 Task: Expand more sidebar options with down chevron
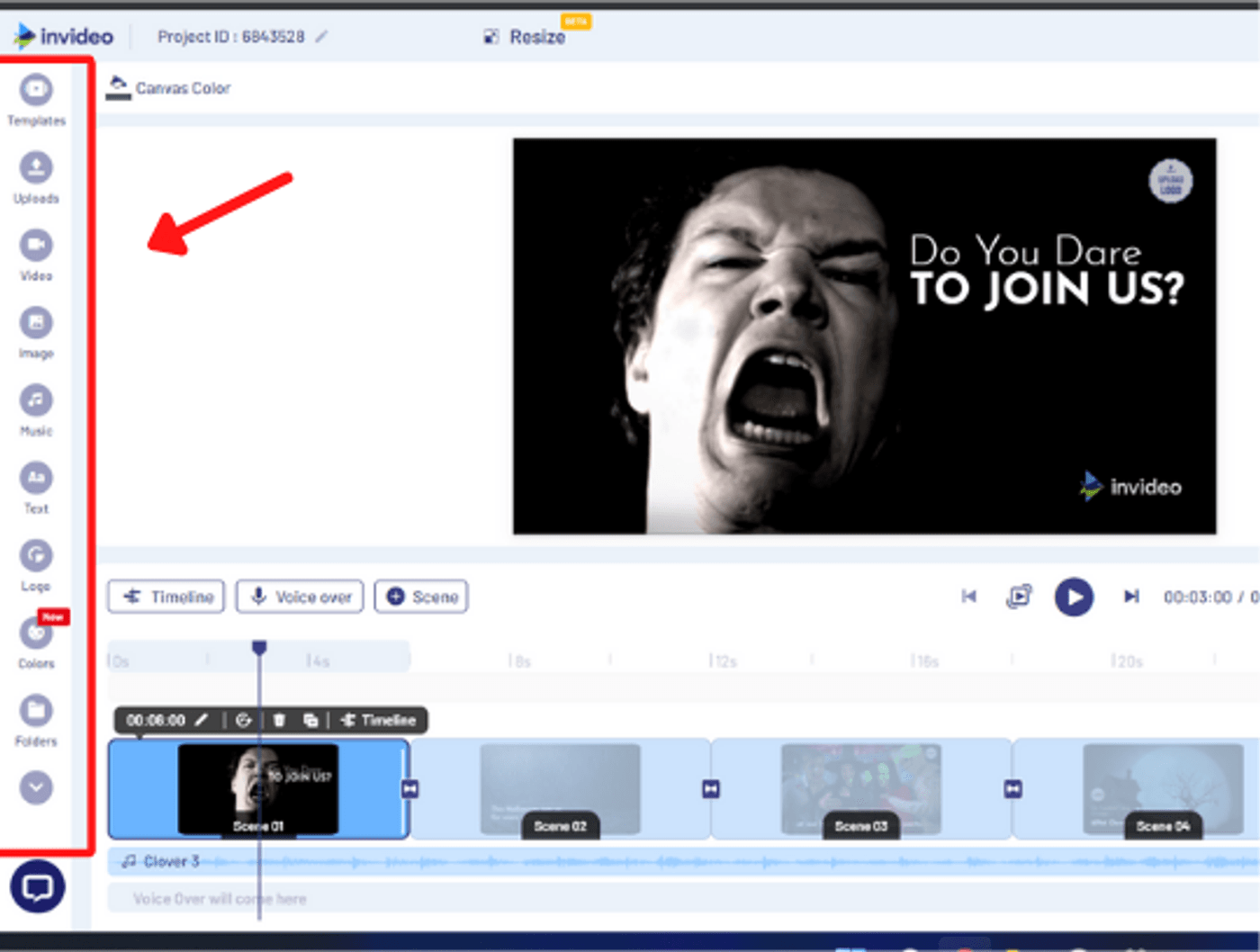36,788
